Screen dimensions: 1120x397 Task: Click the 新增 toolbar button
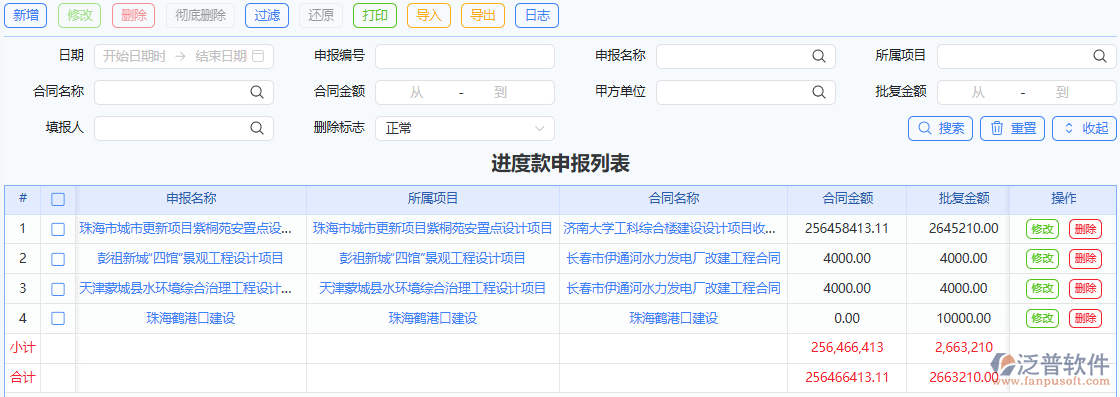point(26,16)
